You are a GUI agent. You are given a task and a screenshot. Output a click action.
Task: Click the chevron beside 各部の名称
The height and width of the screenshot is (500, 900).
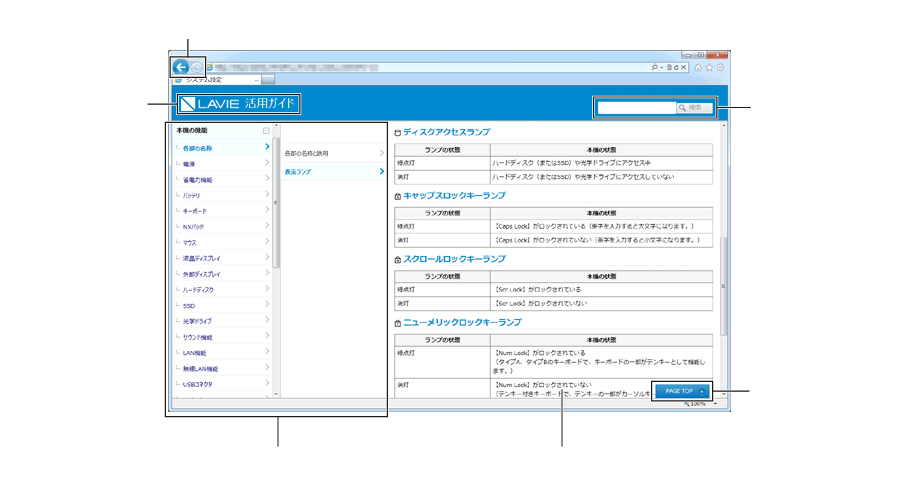click(267, 148)
